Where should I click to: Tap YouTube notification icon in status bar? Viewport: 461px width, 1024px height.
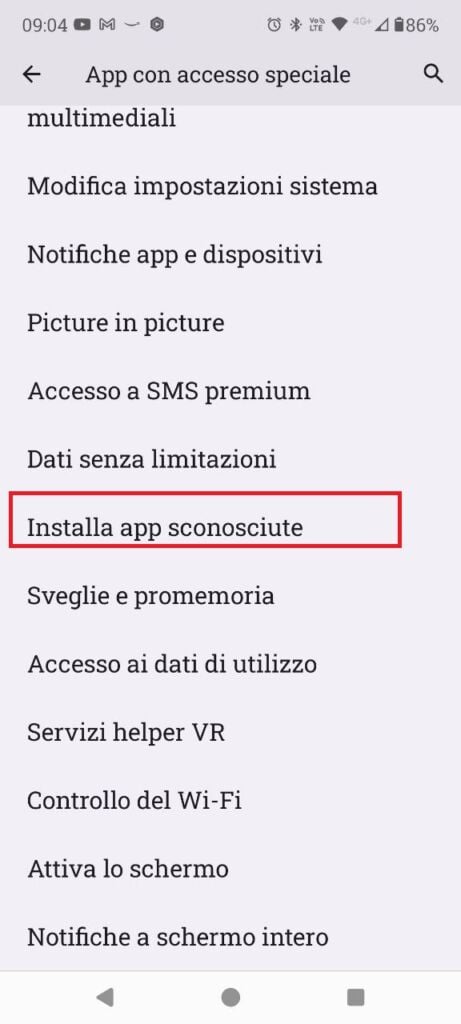[82, 25]
